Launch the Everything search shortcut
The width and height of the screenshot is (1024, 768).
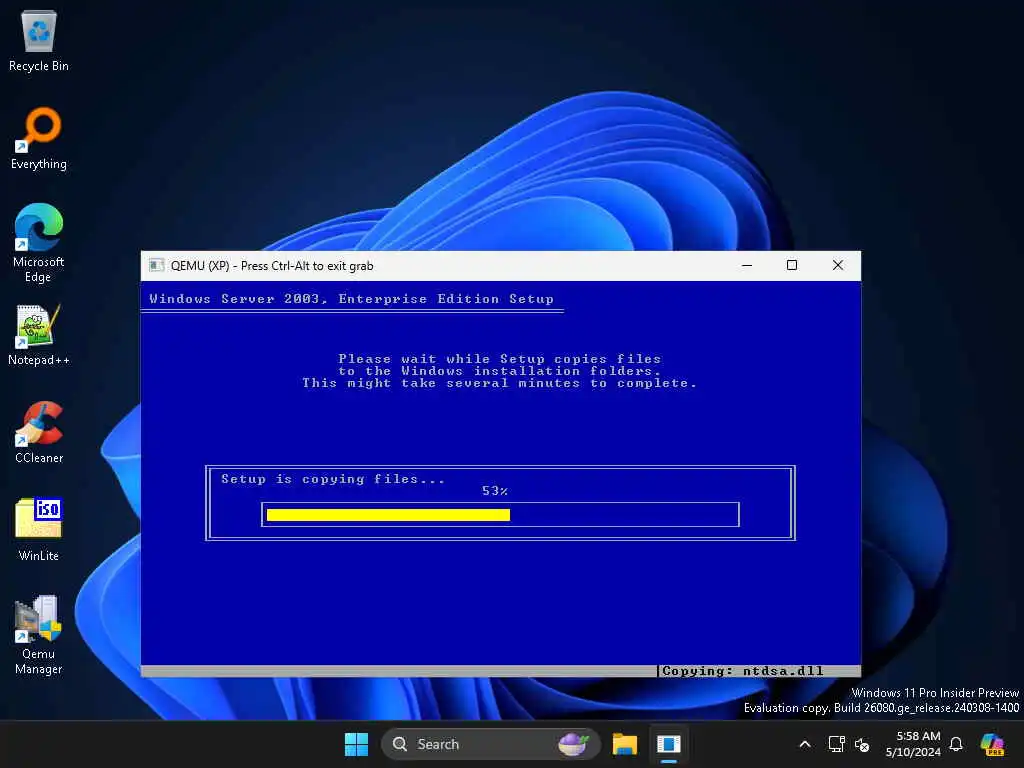[39, 138]
